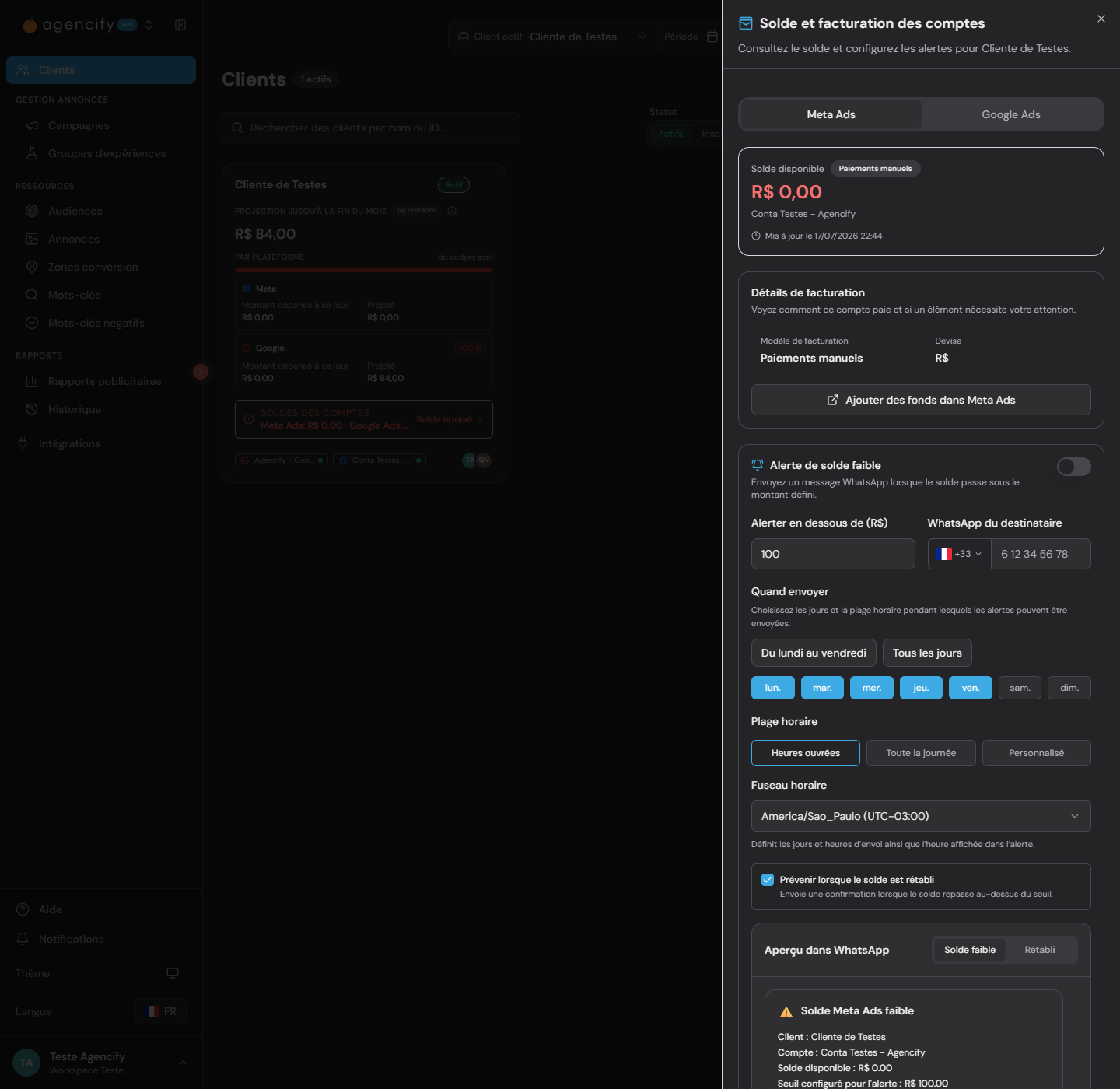Image resolution: width=1120 pixels, height=1089 pixels.
Task: Click the Intégrations plug icon
Action: [23, 443]
